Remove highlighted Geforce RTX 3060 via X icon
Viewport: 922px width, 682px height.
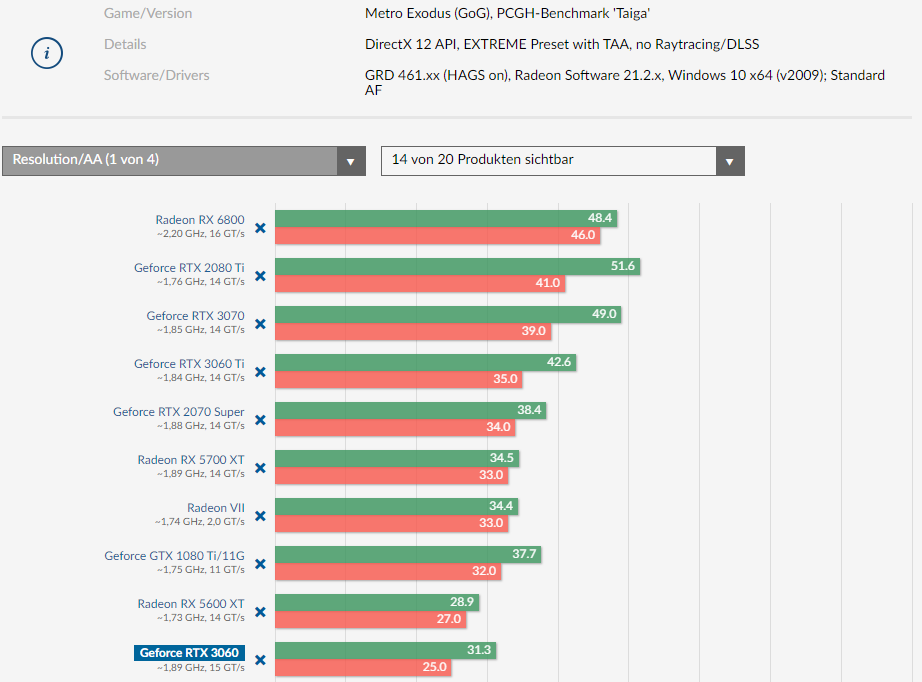pos(260,660)
